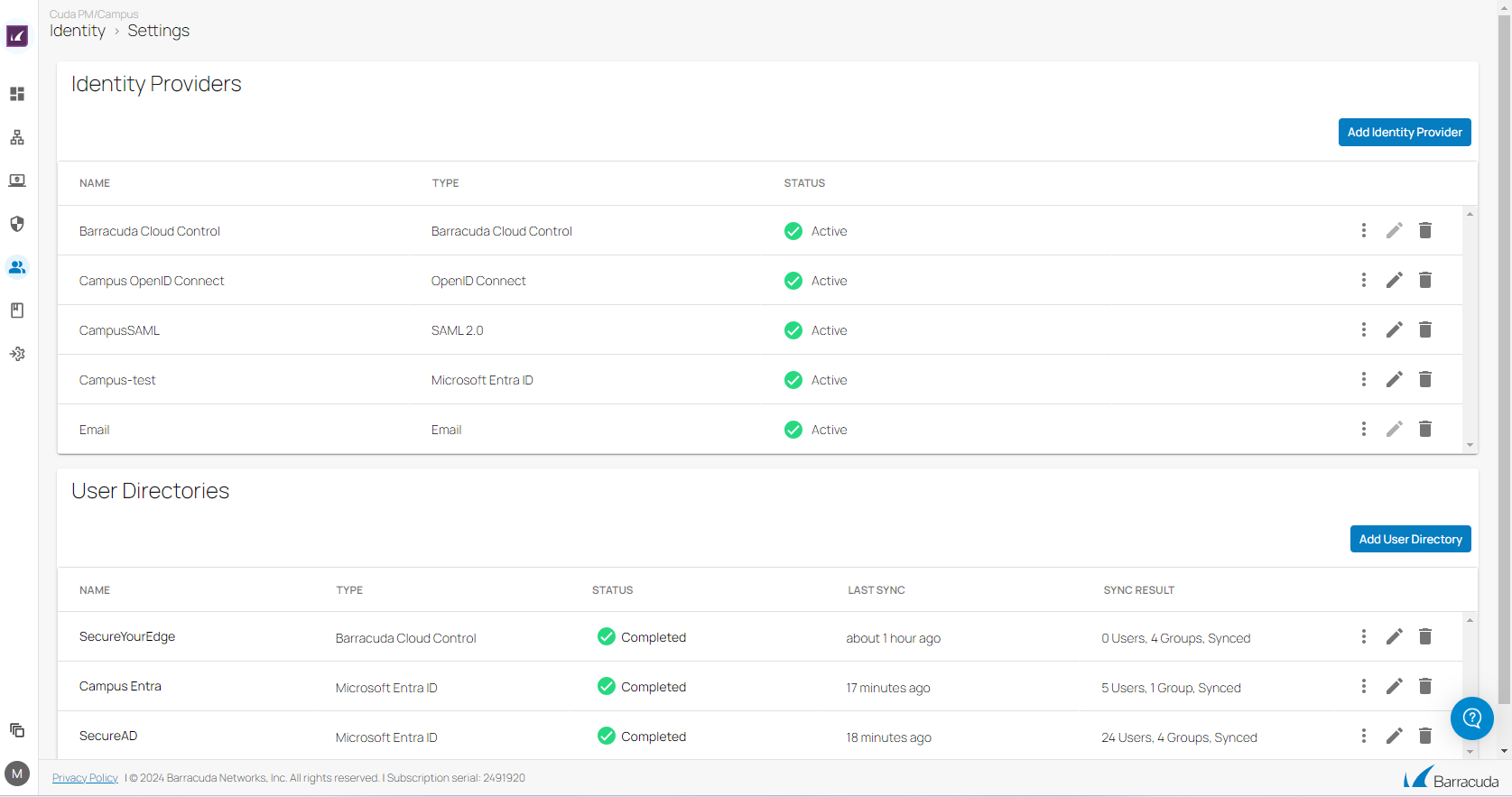Open more options for Email provider
This screenshot has height=797, width=1512.
click(x=1364, y=429)
